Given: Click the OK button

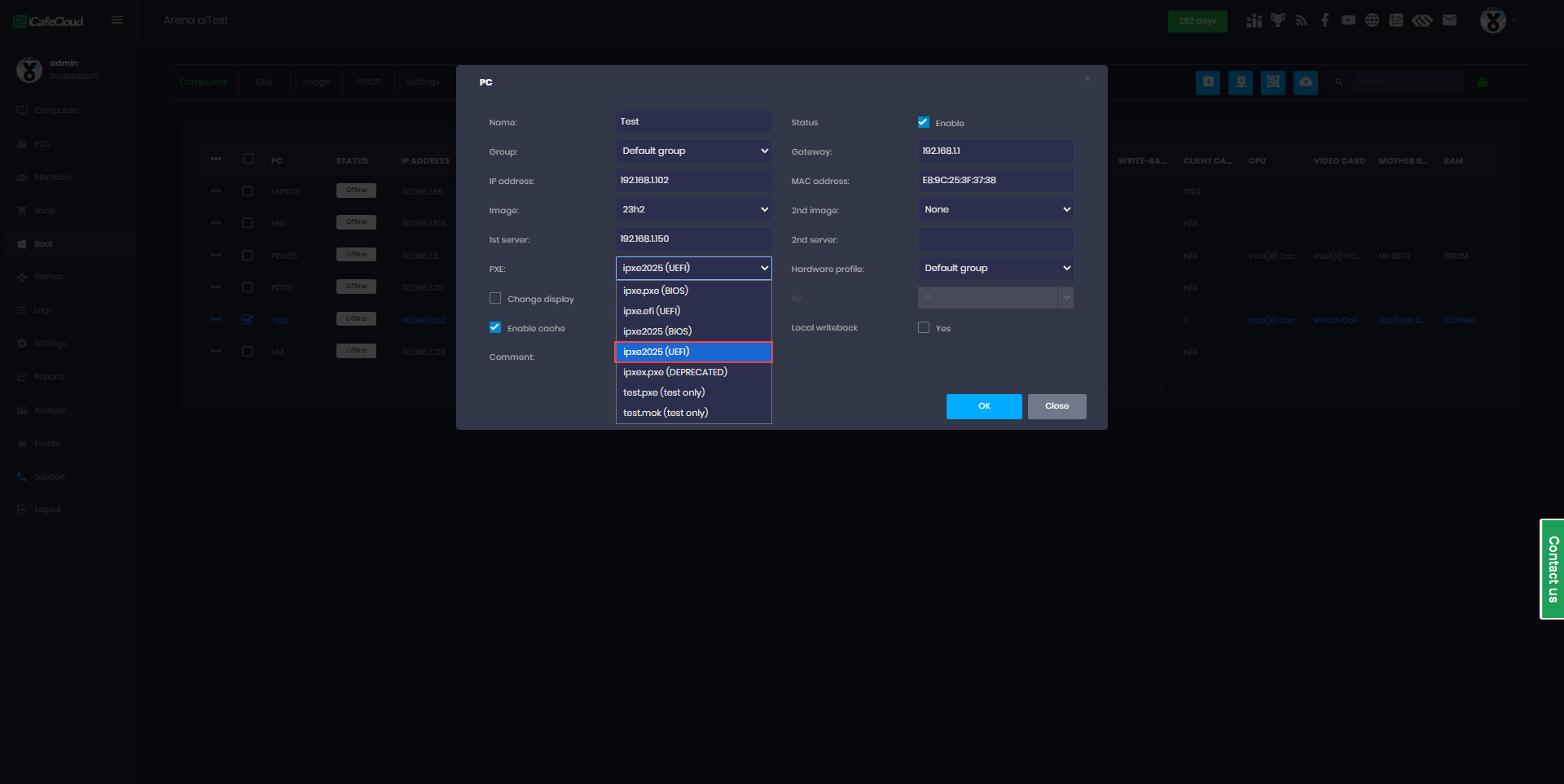Looking at the screenshot, I should click(983, 406).
